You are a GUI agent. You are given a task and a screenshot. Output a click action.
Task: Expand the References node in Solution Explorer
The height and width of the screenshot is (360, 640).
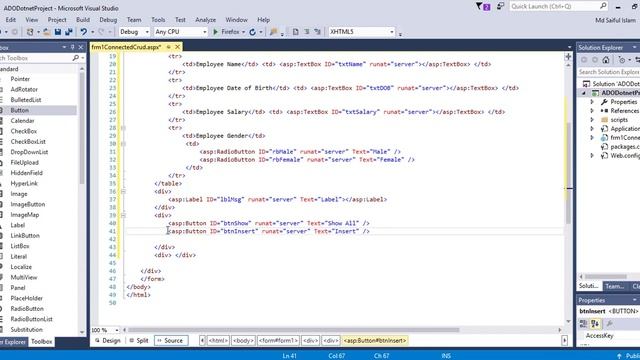coord(592,111)
